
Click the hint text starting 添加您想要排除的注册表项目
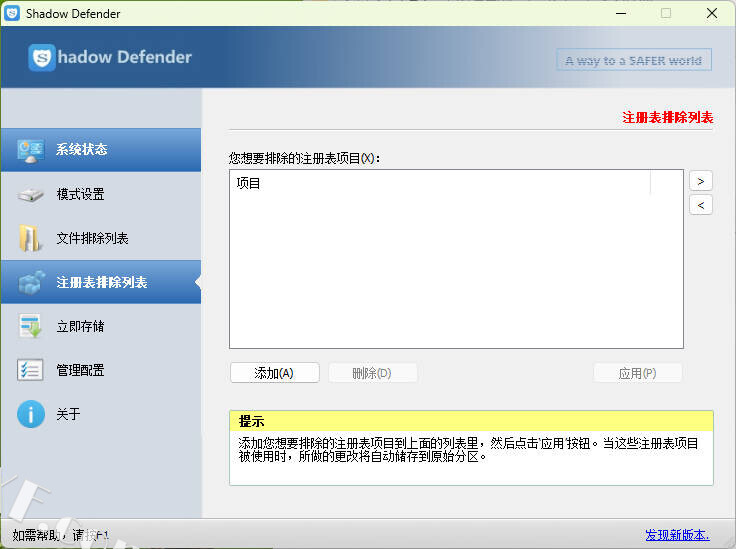(x=468, y=450)
